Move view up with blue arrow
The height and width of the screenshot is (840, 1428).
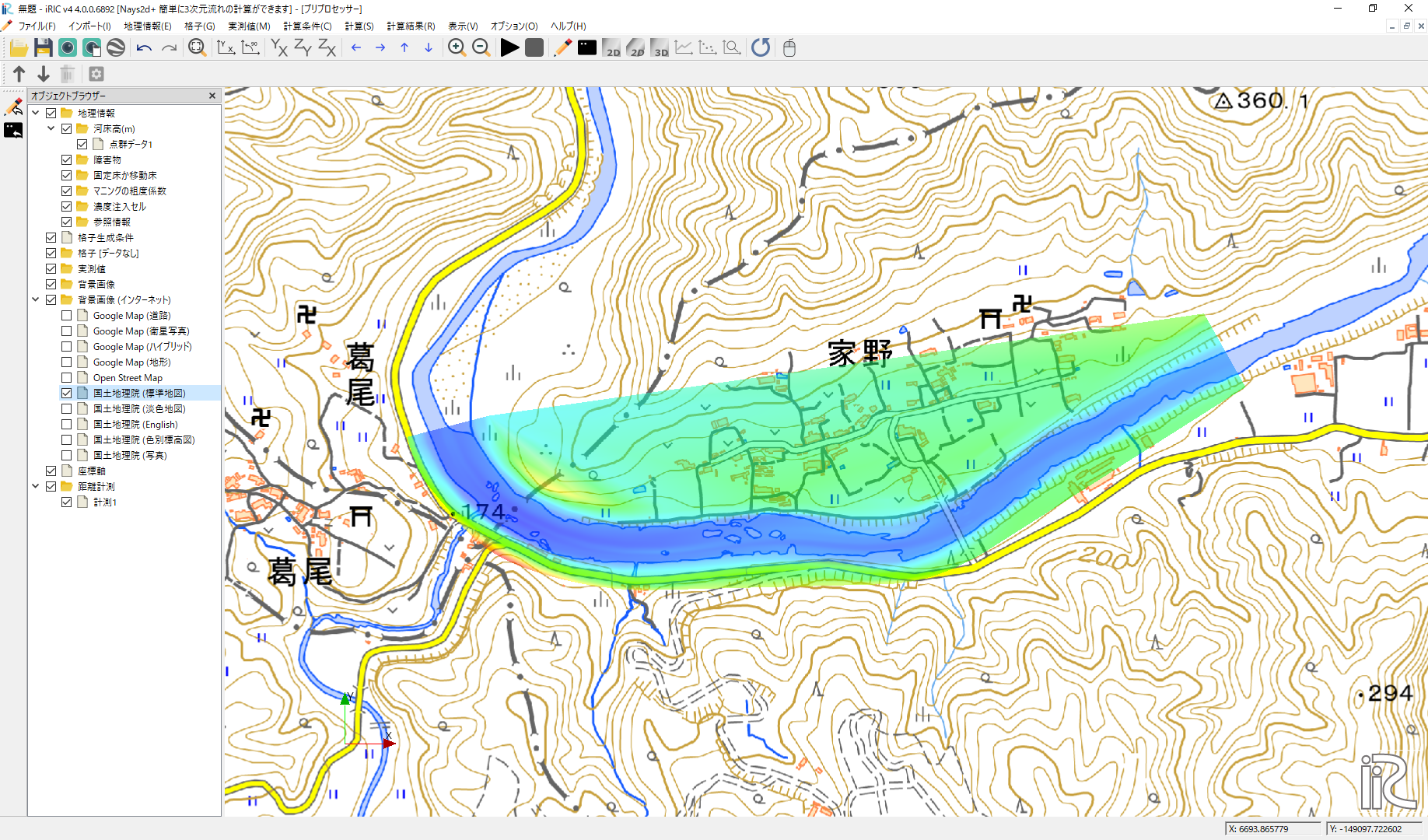tap(404, 48)
